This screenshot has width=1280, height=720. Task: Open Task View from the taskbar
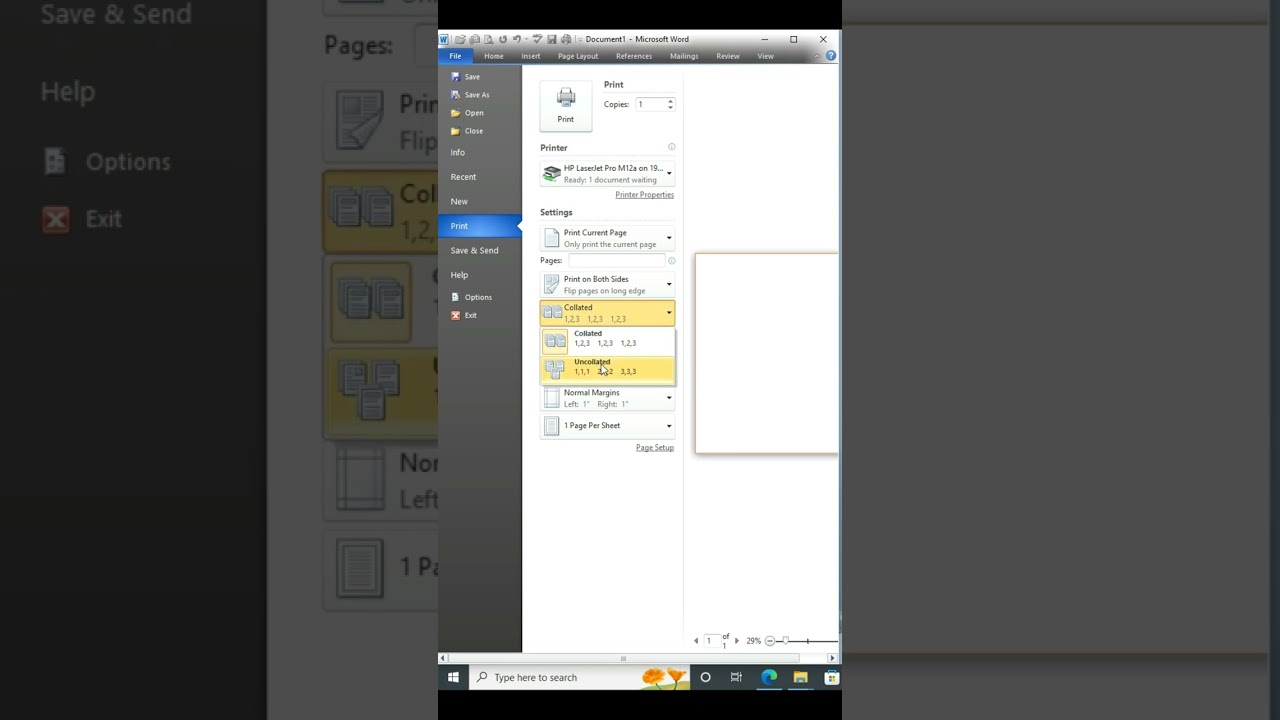click(736, 677)
